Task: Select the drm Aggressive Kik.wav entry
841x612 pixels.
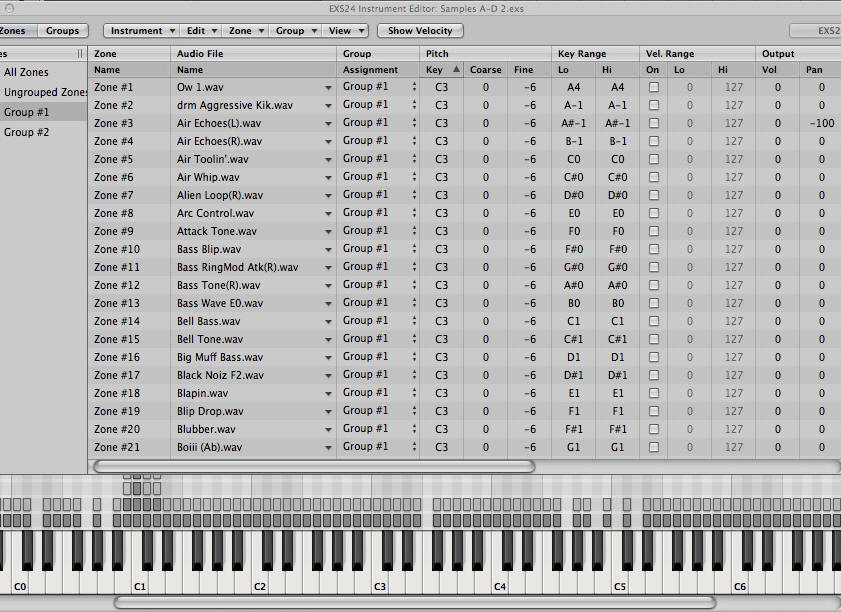Action: 235,105
